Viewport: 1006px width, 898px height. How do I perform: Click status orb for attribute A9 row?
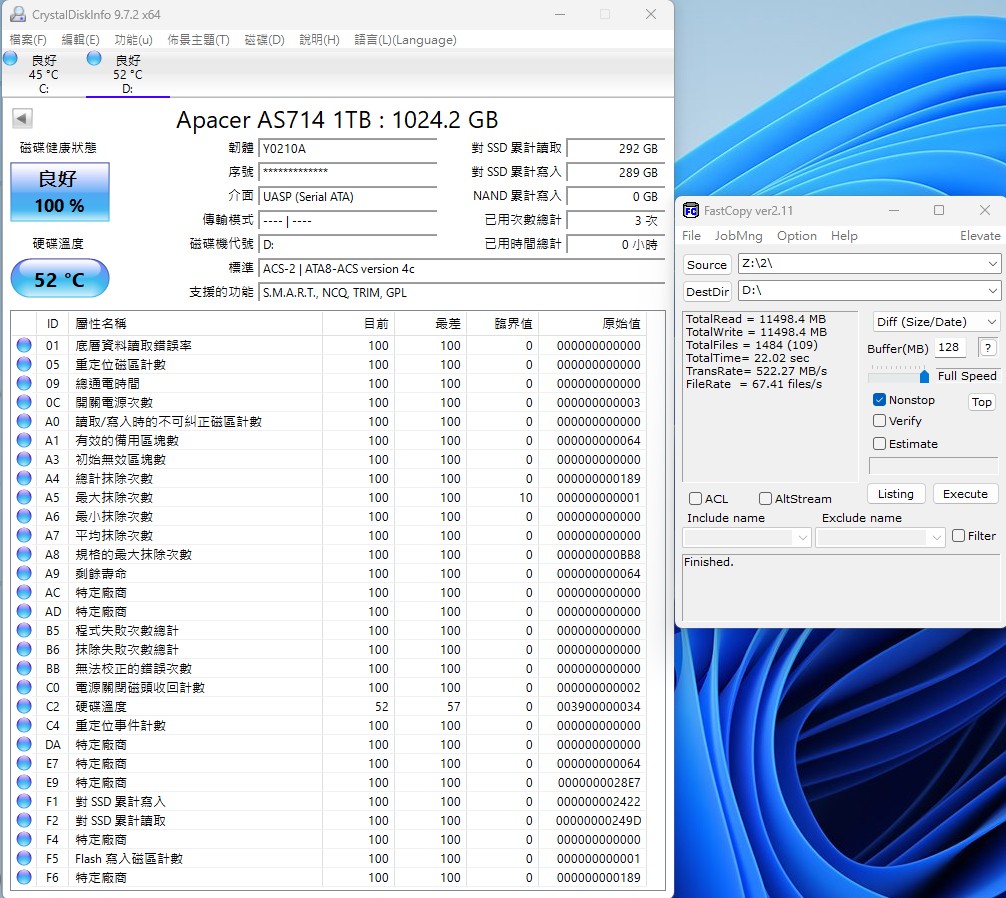(x=24, y=573)
